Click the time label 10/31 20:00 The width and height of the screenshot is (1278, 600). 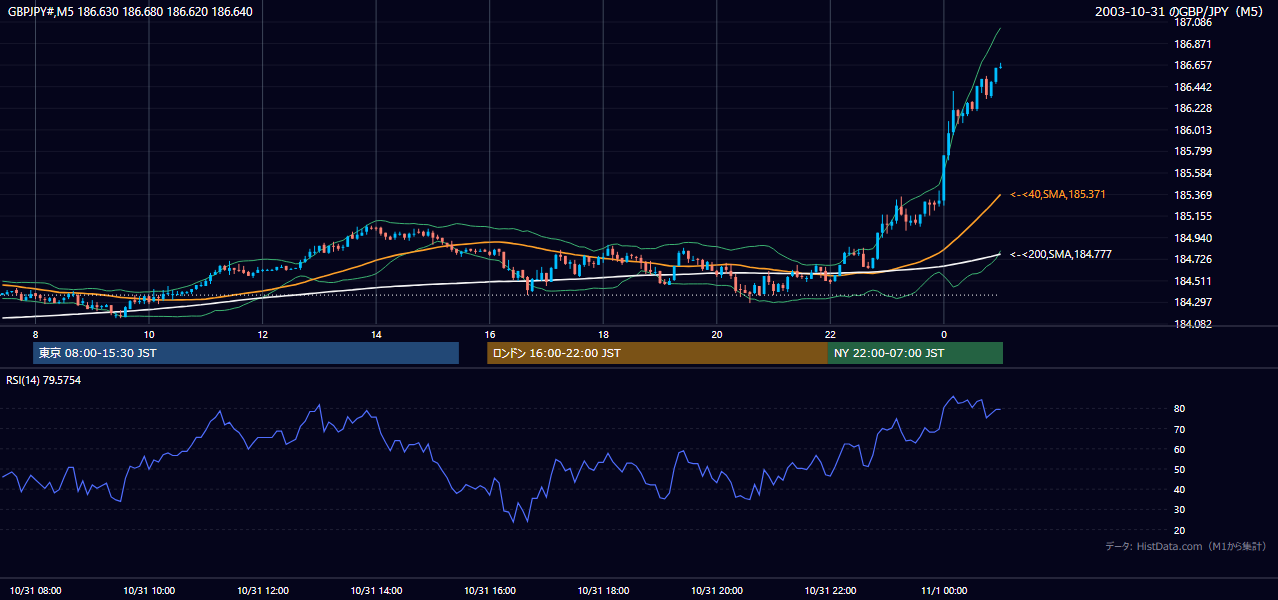[x=717, y=591]
